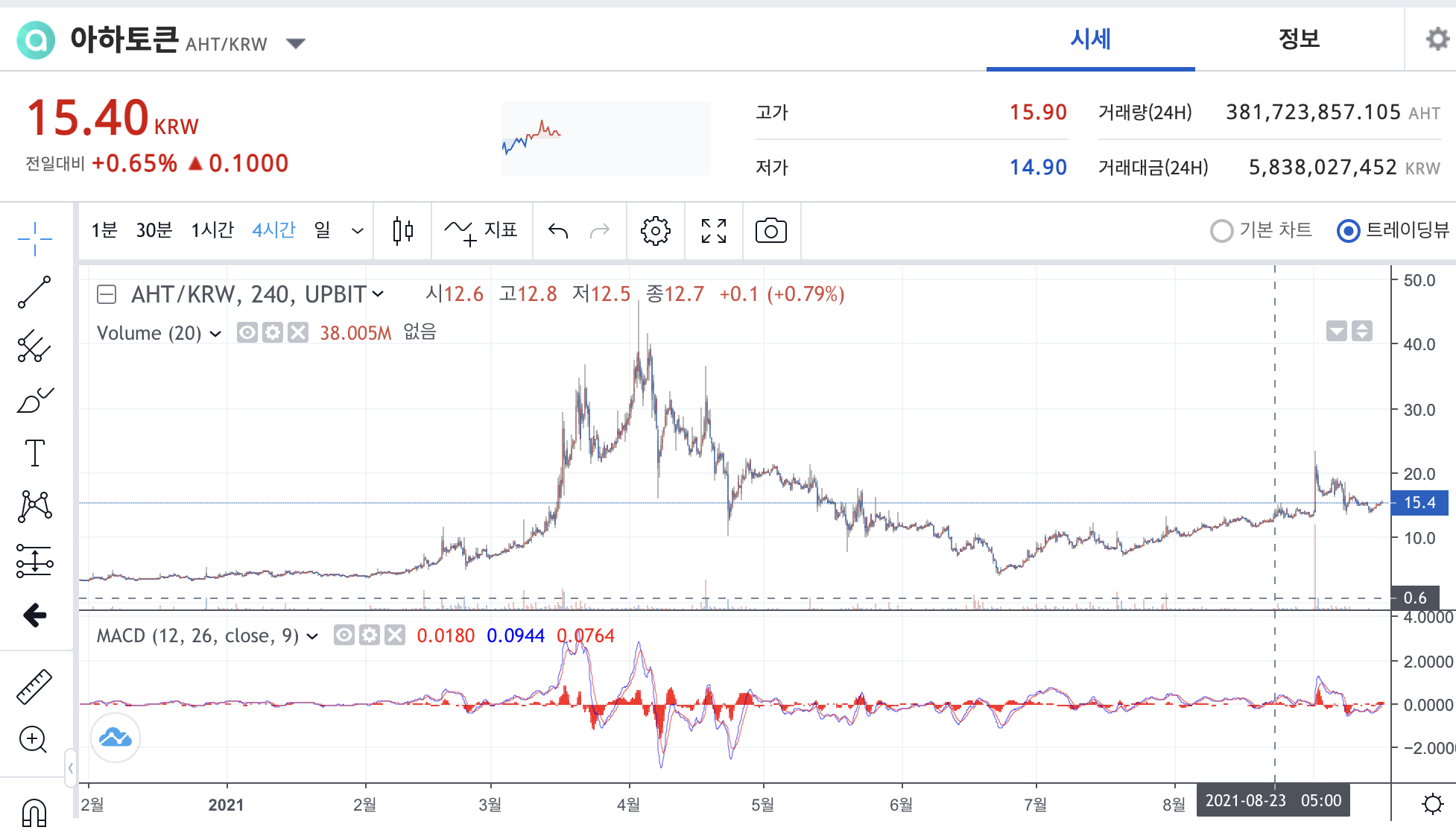Set chart interval to 1시간
Viewport: 1456px width, 830px height.
212,230
